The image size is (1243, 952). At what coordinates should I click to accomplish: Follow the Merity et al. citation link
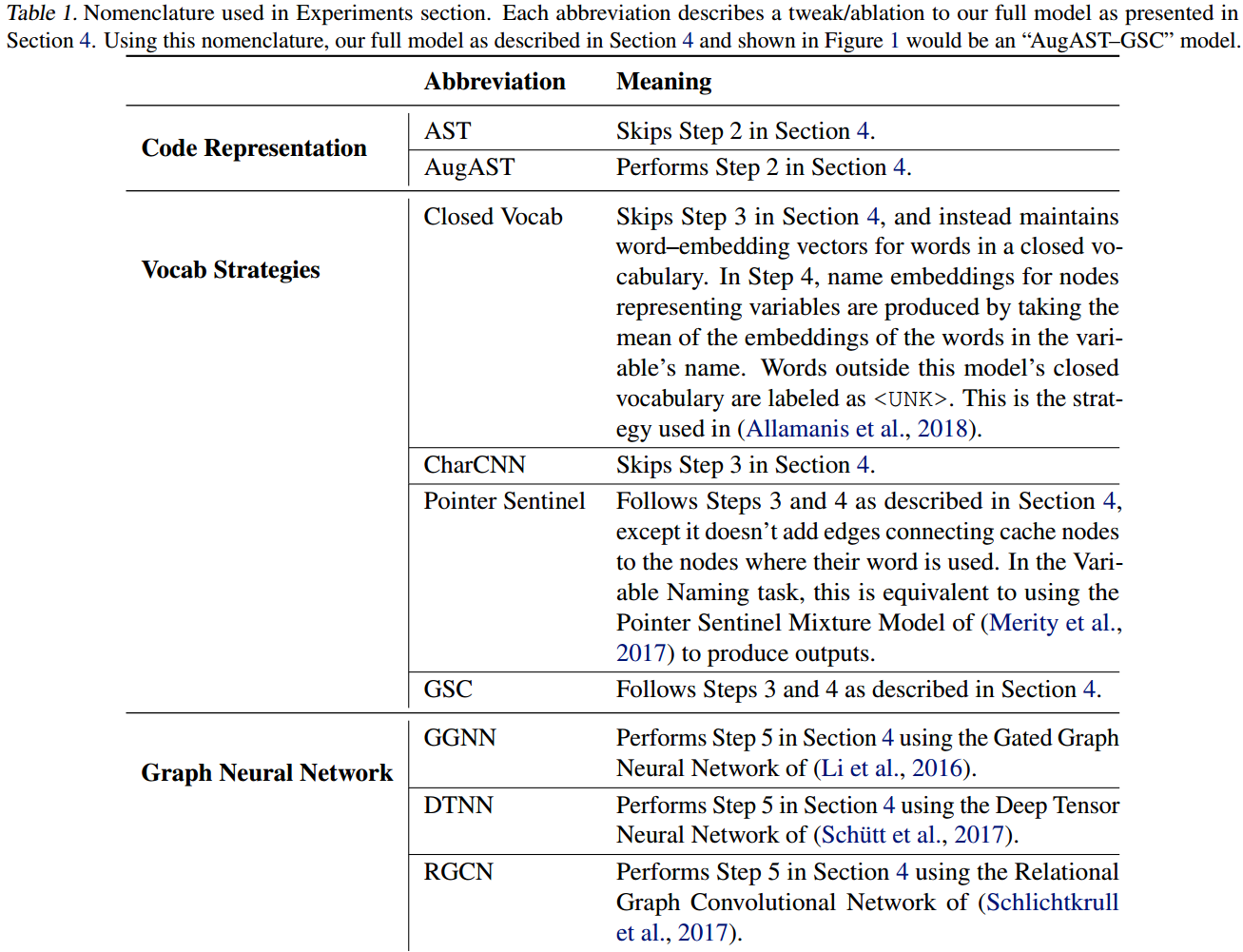[1054, 623]
